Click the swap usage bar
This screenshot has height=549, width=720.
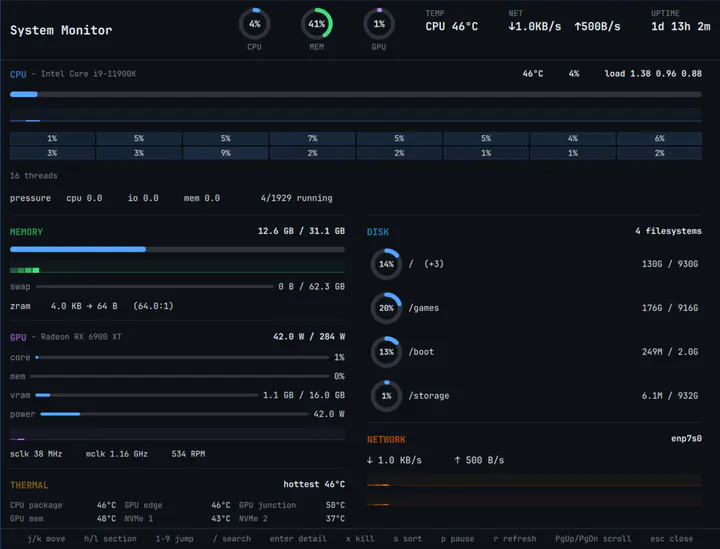pyautogui.click(x=155, y=286)
